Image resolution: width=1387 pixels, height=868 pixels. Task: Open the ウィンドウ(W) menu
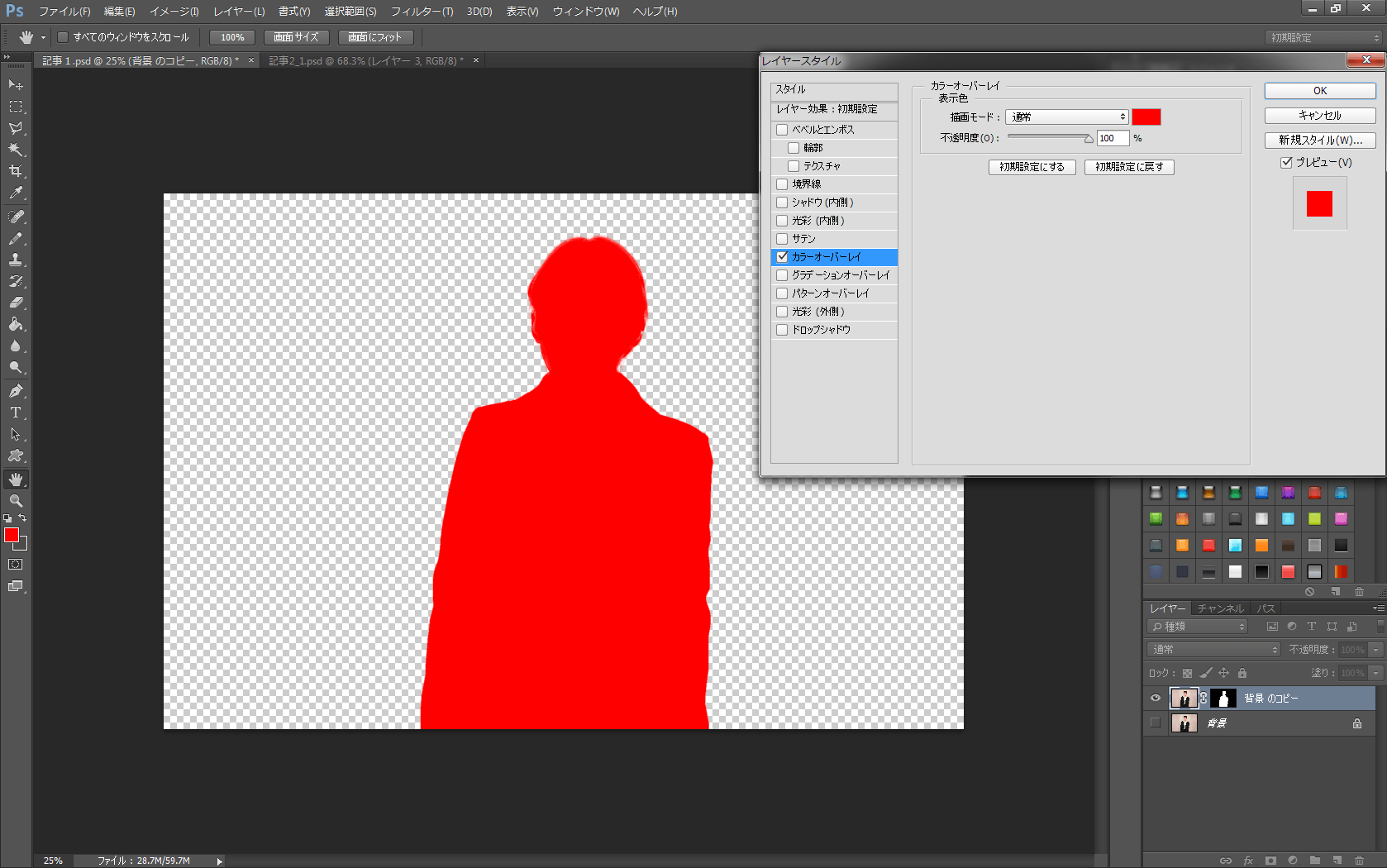pos(586,12)
